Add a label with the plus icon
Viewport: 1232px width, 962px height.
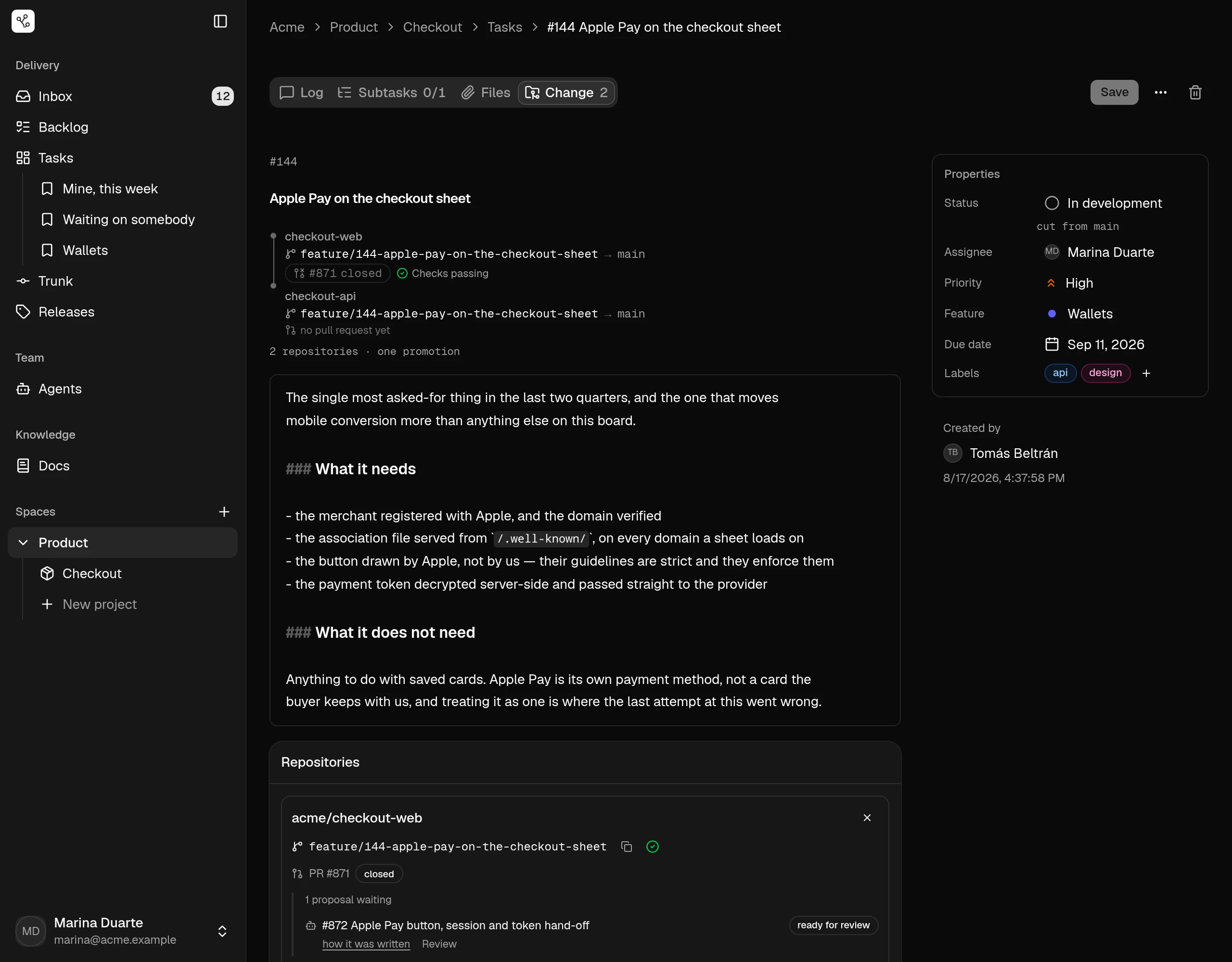(x=1146, y=373)
